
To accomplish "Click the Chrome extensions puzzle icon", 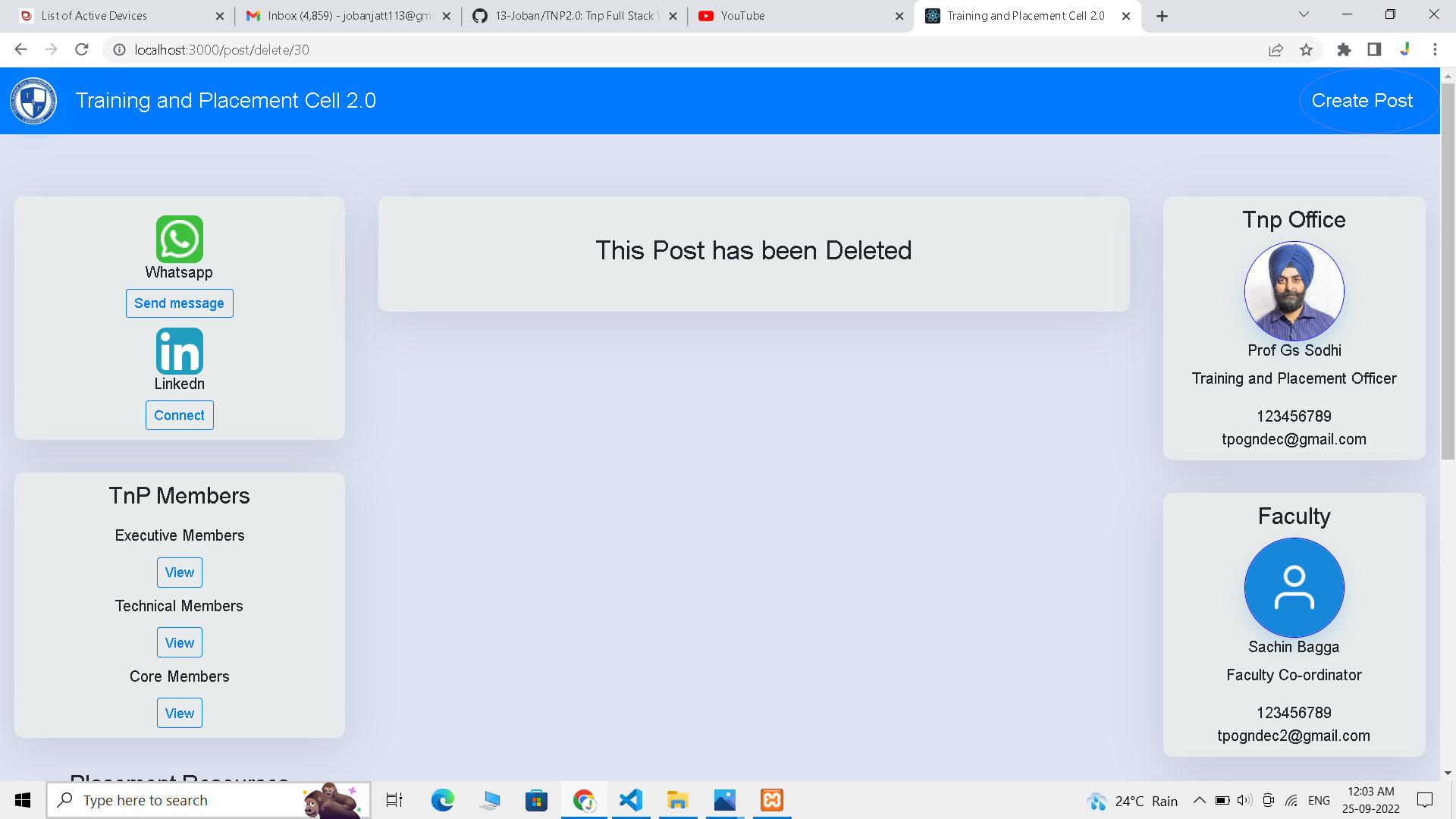I will tap(1344, 50).
